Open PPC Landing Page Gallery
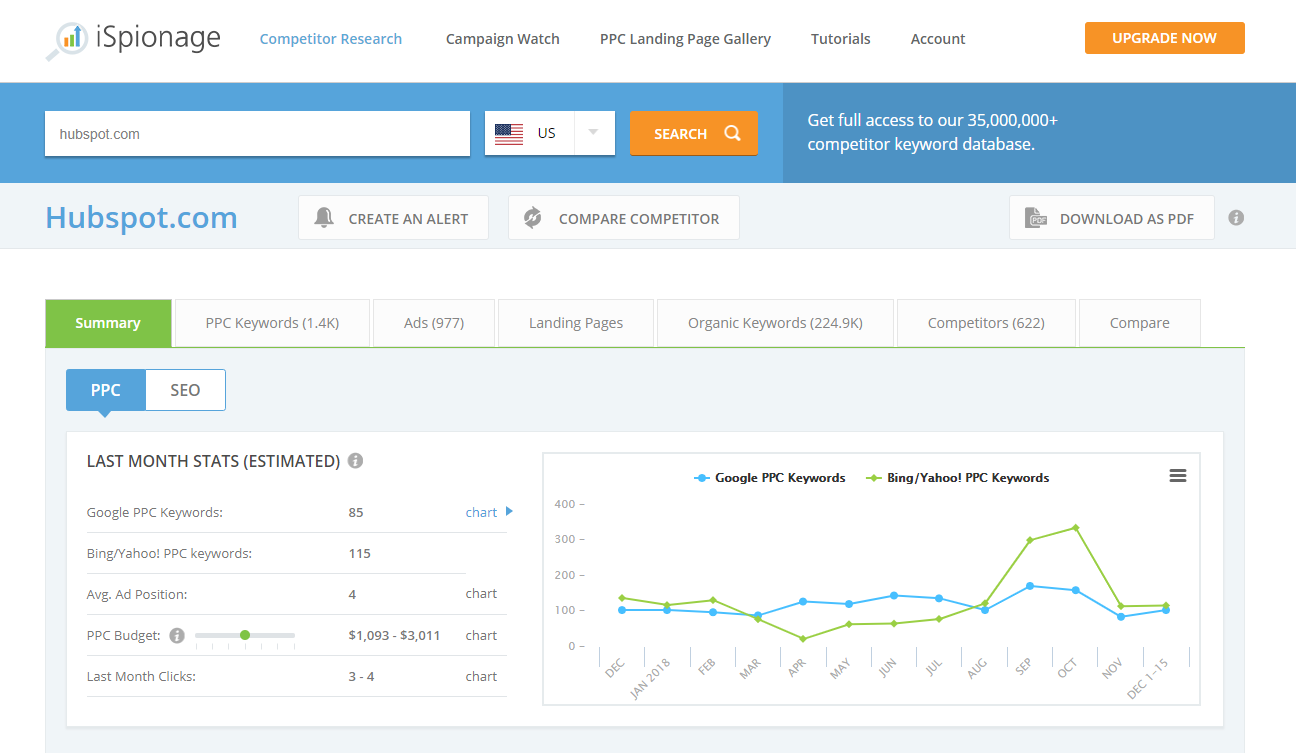The image size is (1296, 753). (x=685, y=39)
